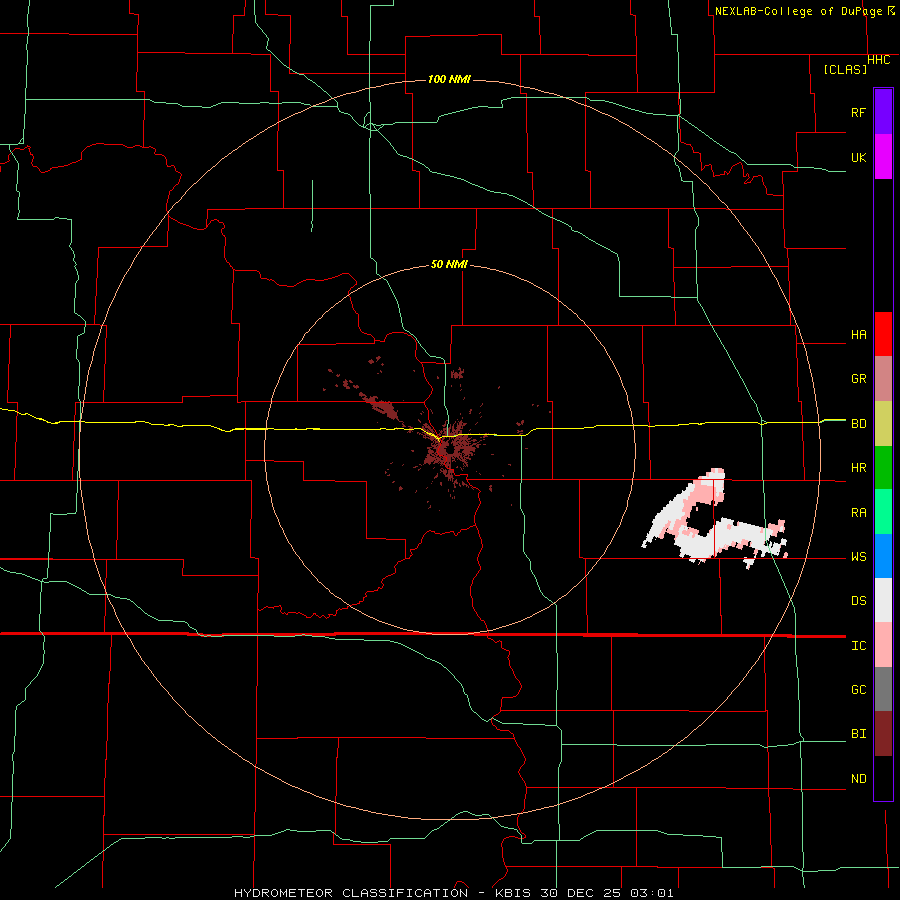Click the HR legend label

(x=858, y=468)
